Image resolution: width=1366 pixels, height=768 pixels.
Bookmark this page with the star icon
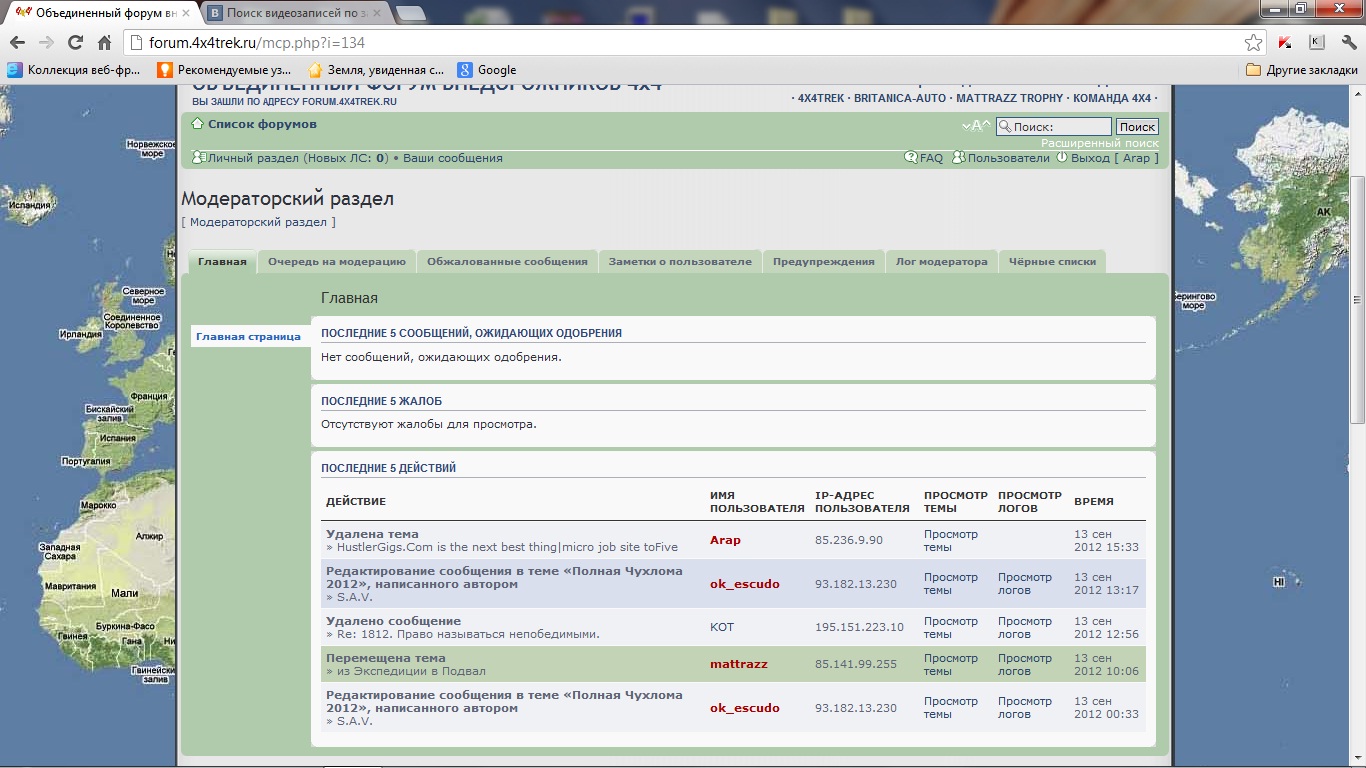tap(1253, 43)
